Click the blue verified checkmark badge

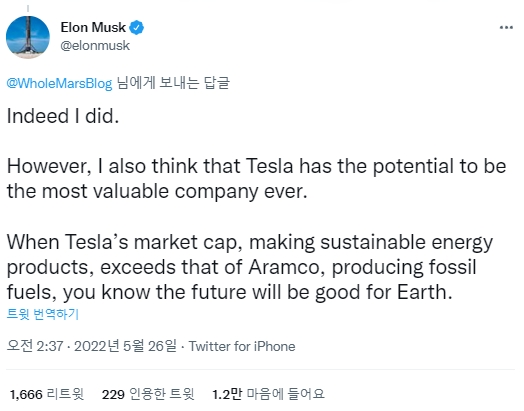[x=137, y=28]
